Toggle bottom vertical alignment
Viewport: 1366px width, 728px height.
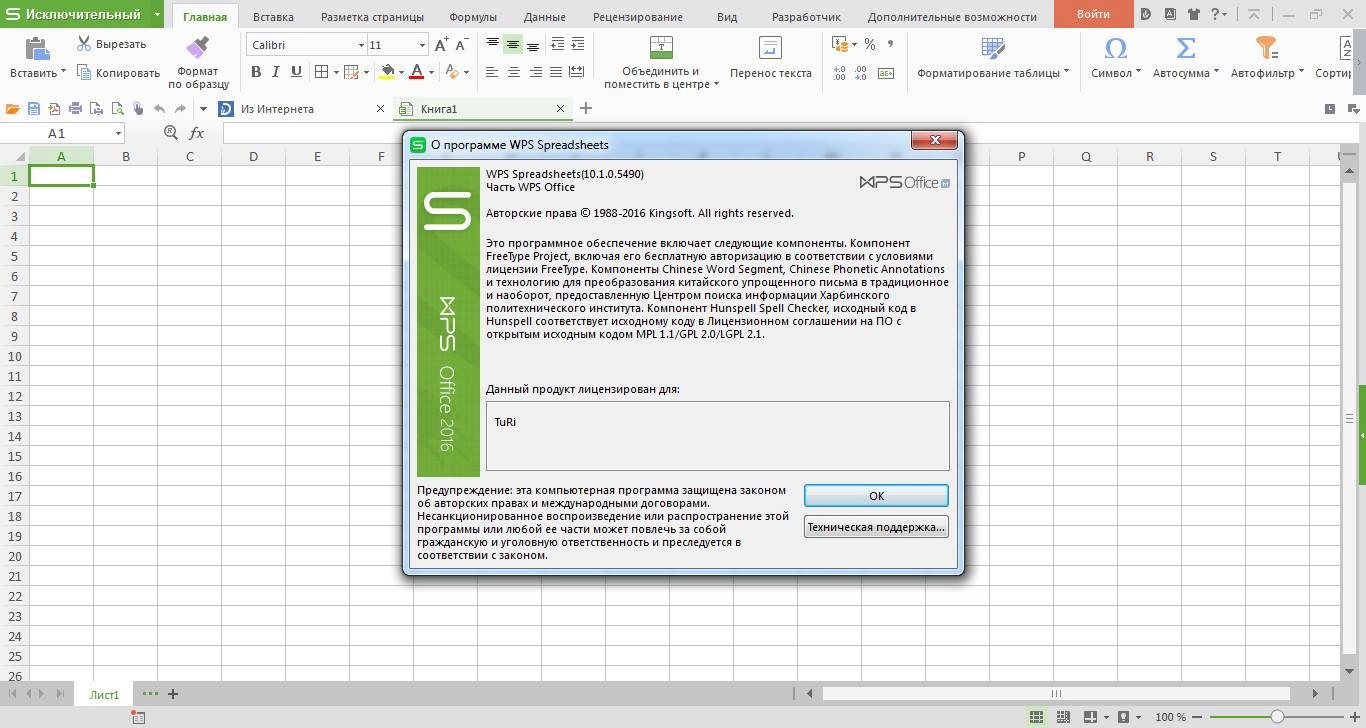pos(533,45)
